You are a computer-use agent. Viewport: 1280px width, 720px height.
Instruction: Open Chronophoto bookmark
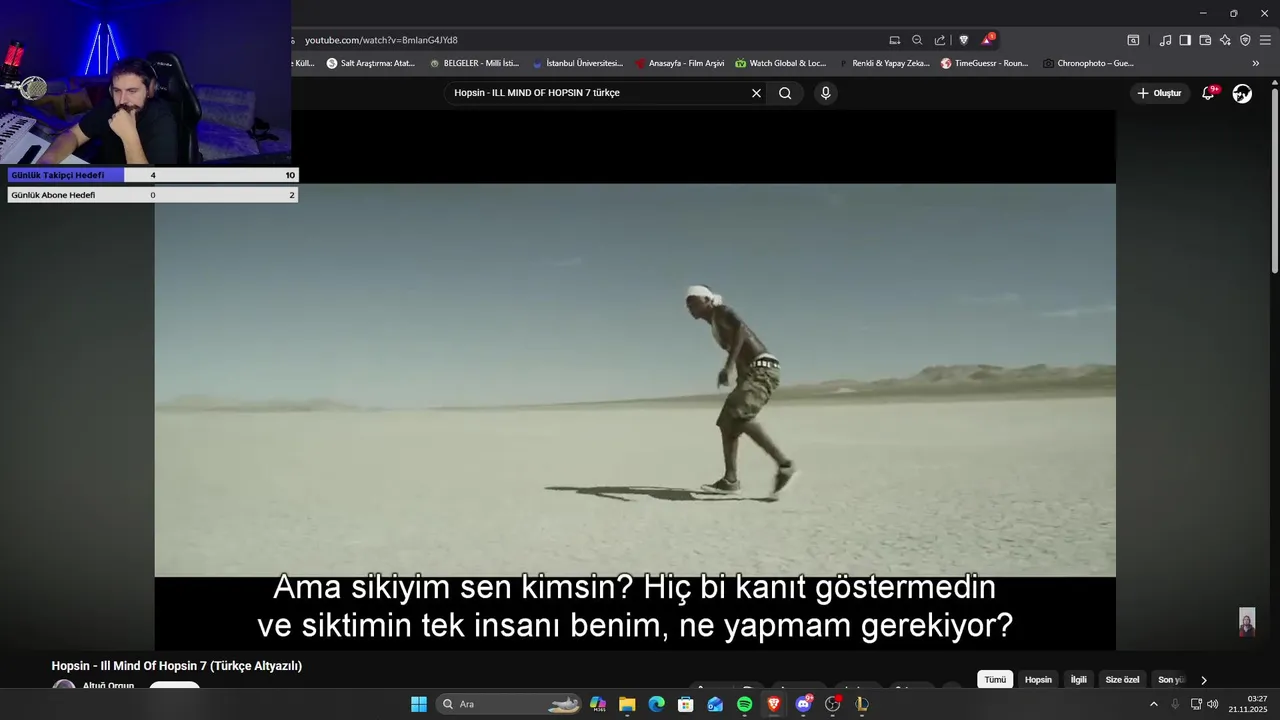1088,63
